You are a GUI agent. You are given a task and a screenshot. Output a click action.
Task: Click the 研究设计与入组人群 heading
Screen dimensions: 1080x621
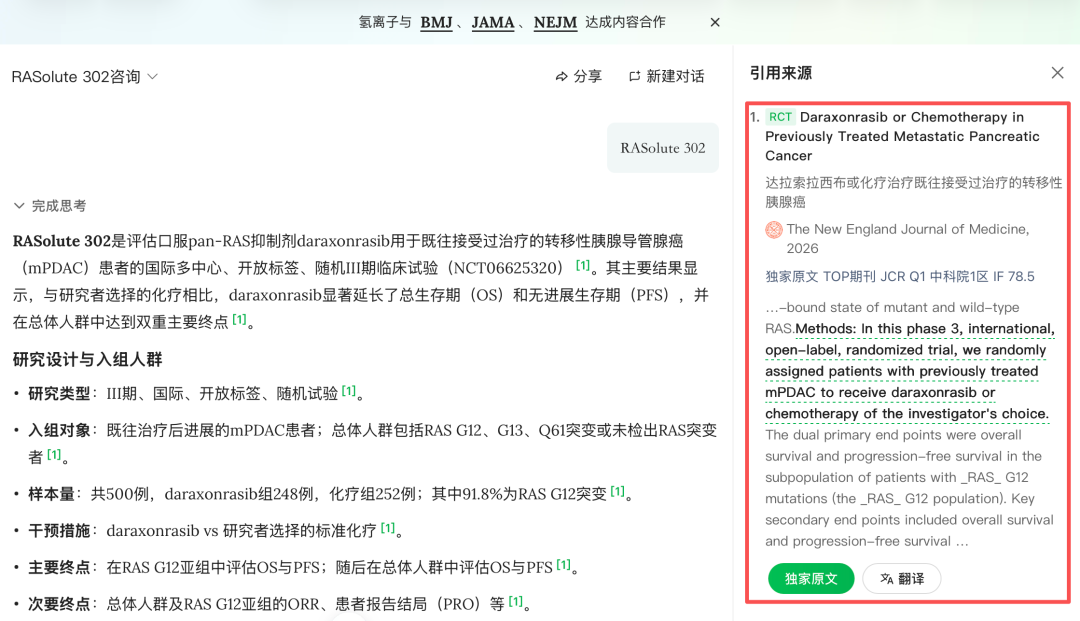[x=87, y=359]
